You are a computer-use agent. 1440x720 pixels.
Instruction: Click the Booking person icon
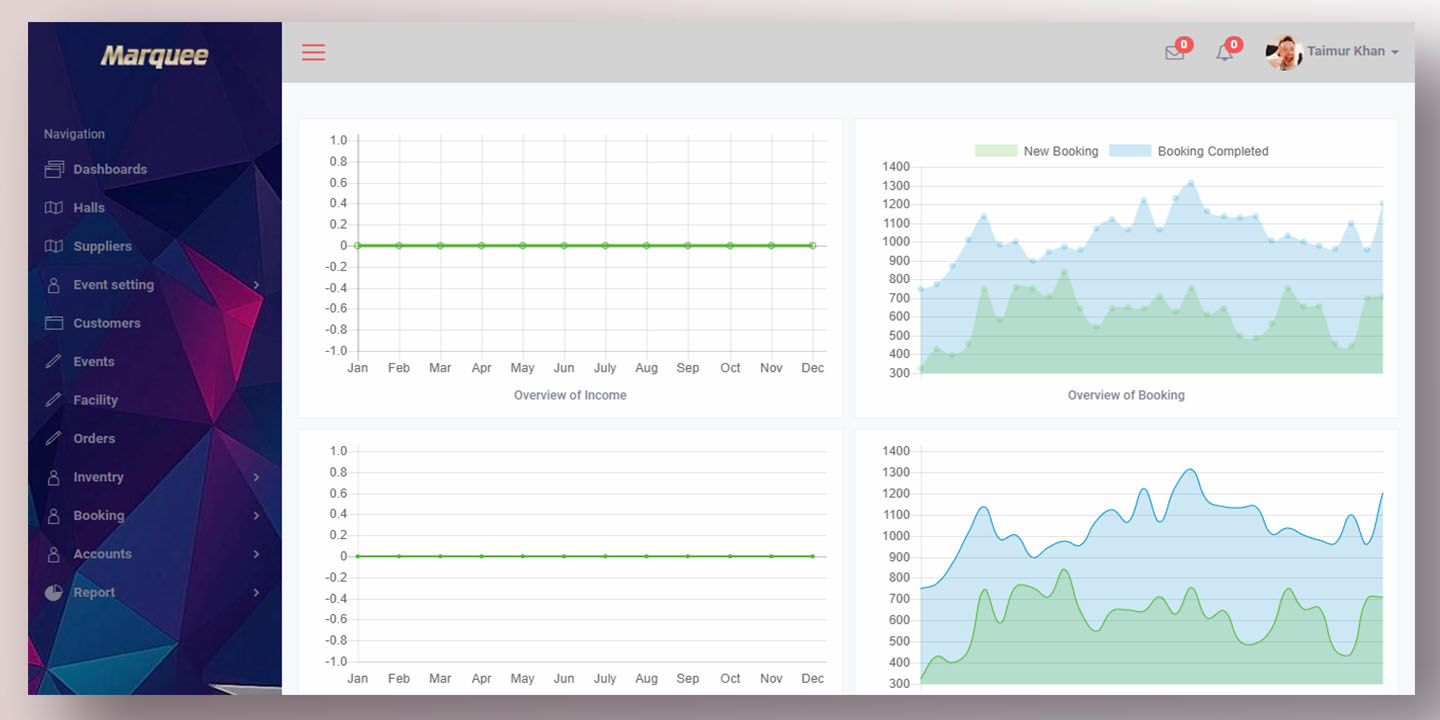pyautogui.click(x=54, y=516)
